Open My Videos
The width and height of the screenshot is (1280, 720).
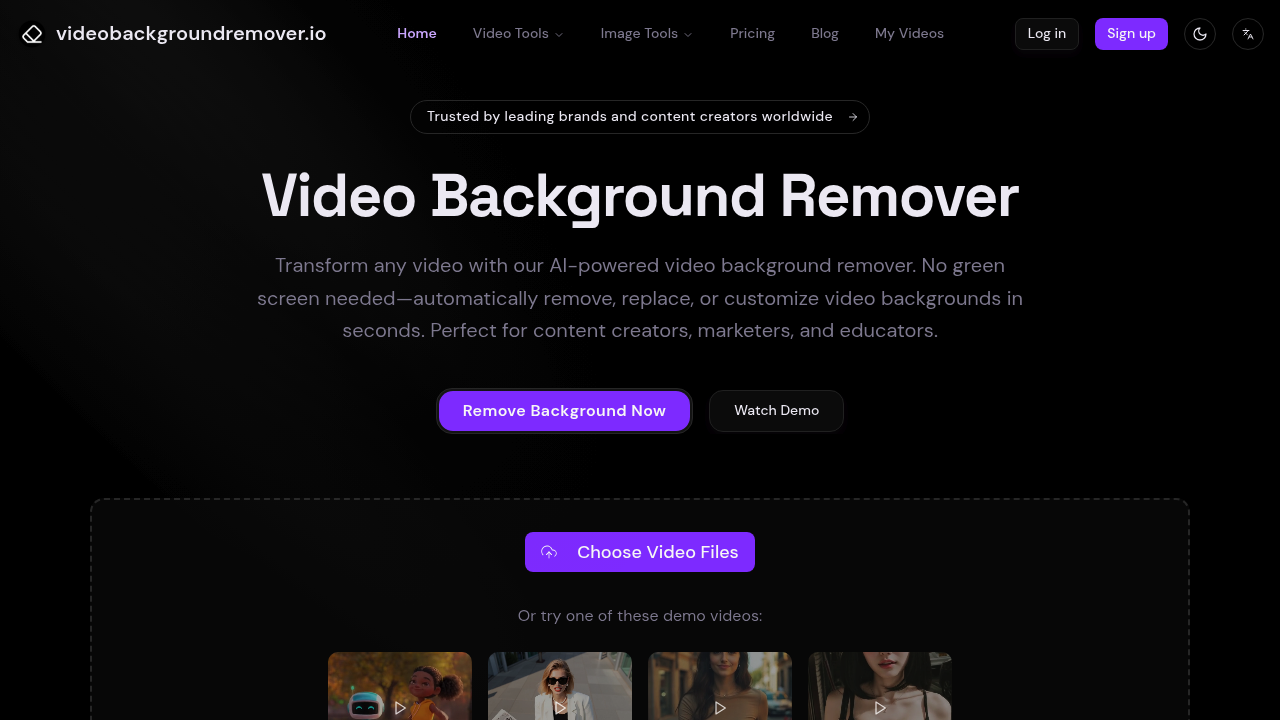[x=909, y=33]
